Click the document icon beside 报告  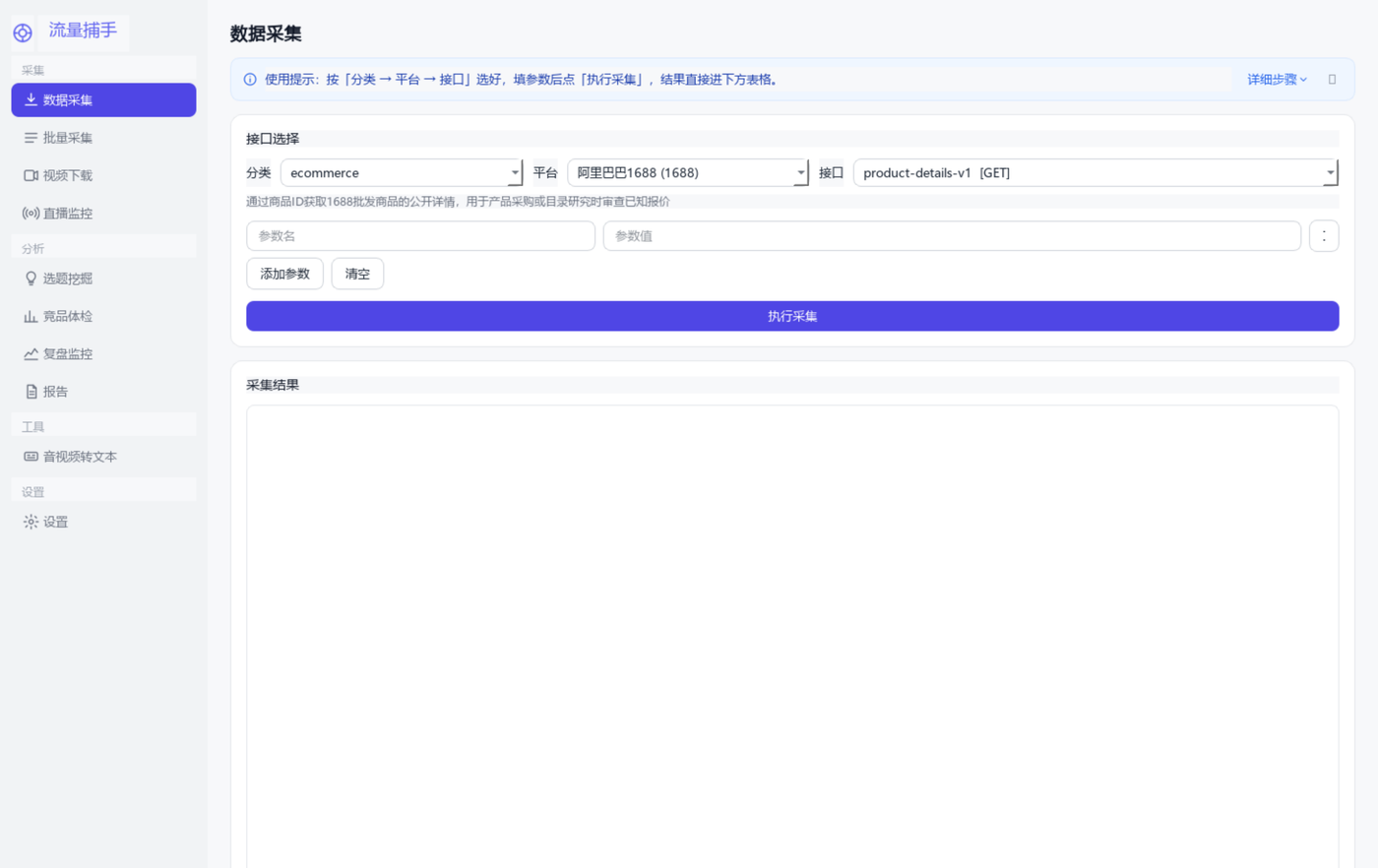click(x=31, y=392)
